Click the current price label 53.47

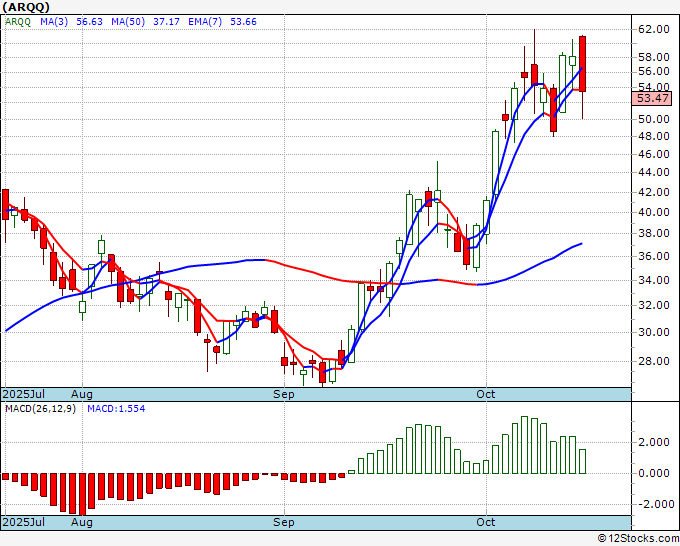pos(652,98)
